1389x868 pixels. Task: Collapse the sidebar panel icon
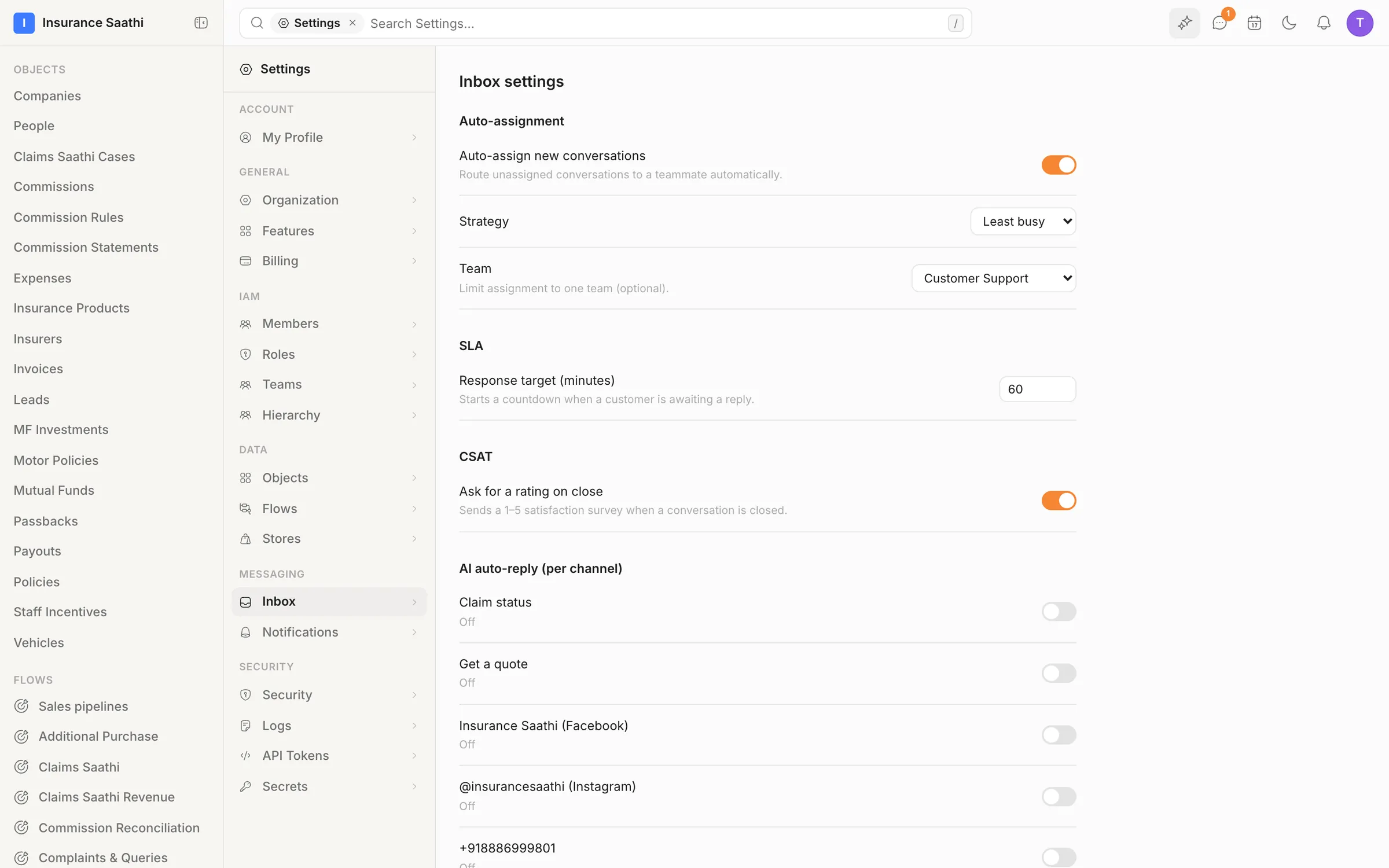point(201,23)
